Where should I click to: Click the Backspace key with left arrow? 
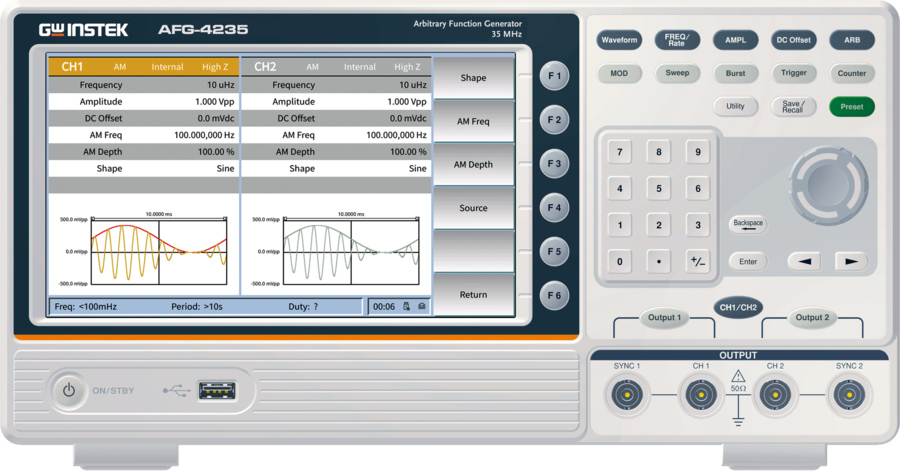coord(748,224)
